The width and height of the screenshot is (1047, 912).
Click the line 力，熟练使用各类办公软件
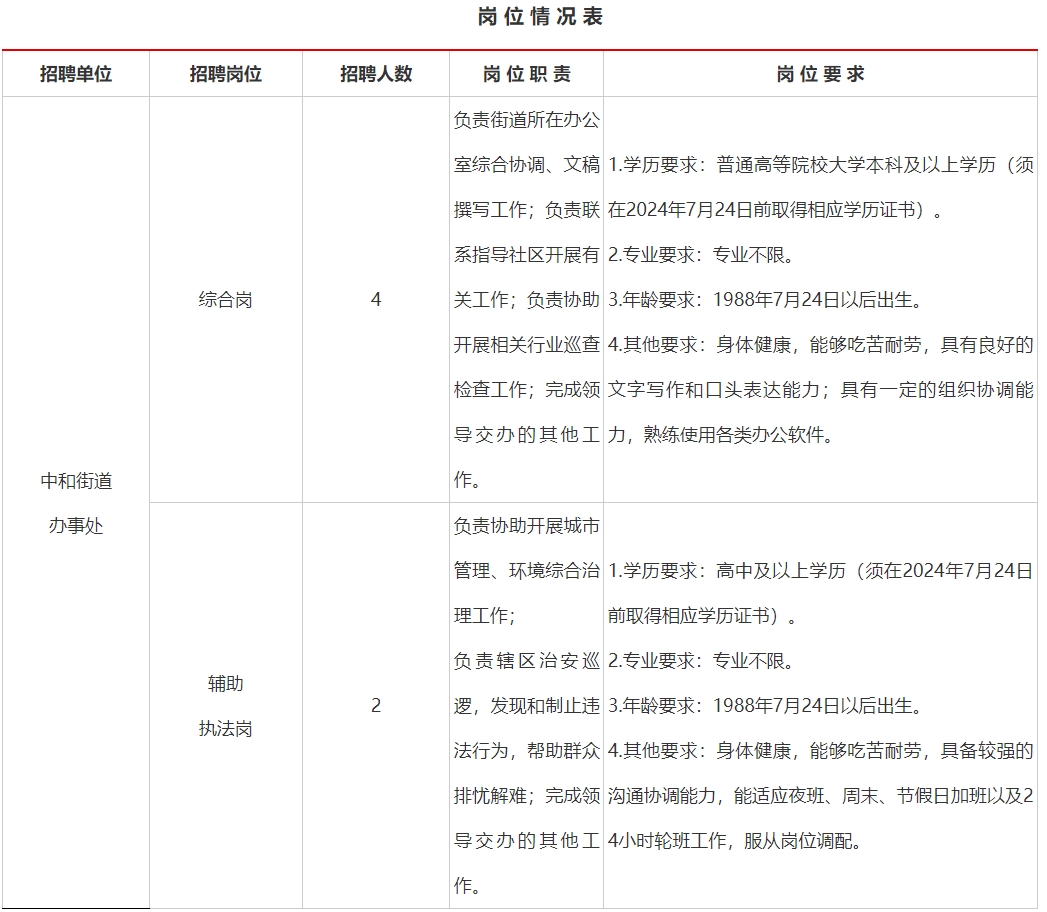[x=720, y=435]
